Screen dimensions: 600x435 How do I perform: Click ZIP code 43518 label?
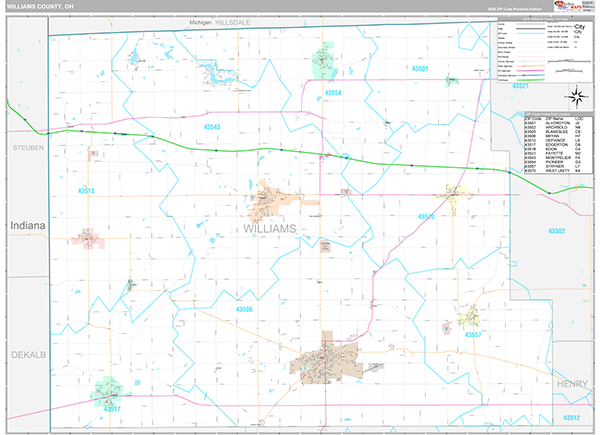click(86, 191)
